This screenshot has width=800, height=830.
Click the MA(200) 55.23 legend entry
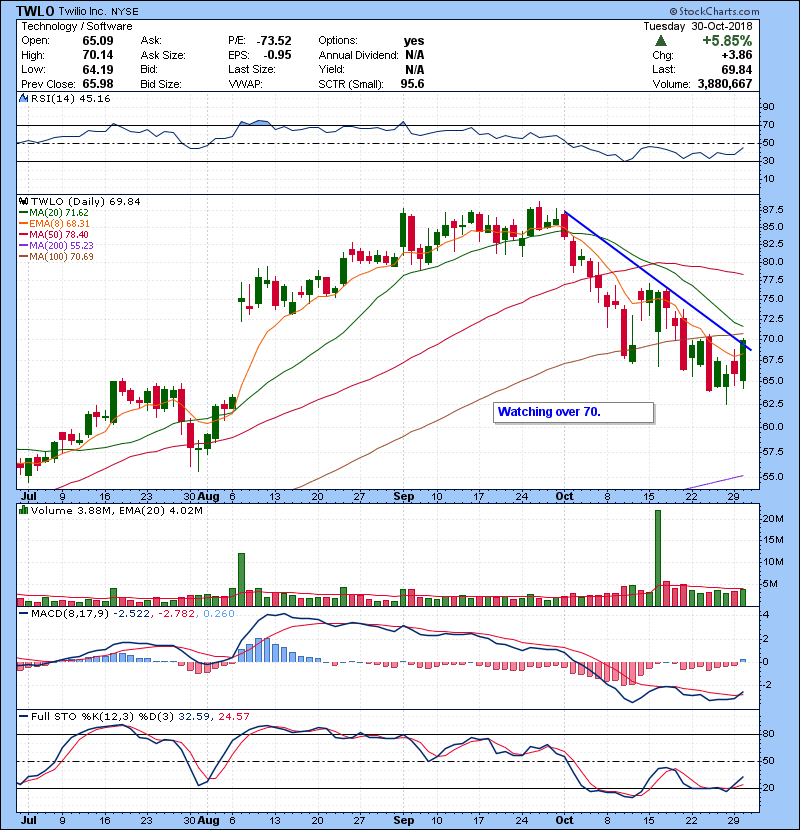(x=56, y=246)
